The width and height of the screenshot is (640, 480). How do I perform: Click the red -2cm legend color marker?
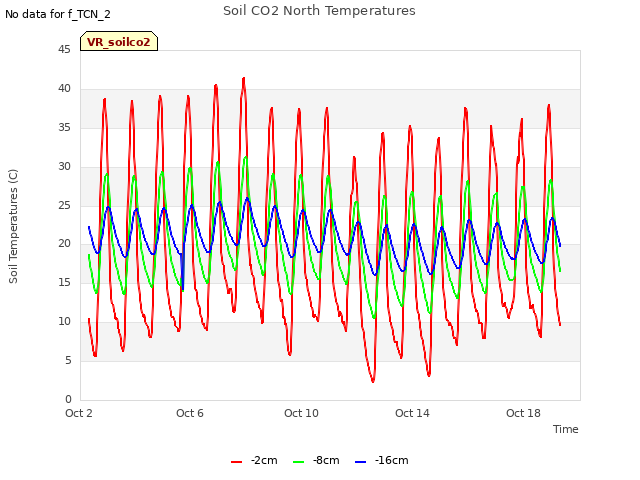click(x=236, y=462)
